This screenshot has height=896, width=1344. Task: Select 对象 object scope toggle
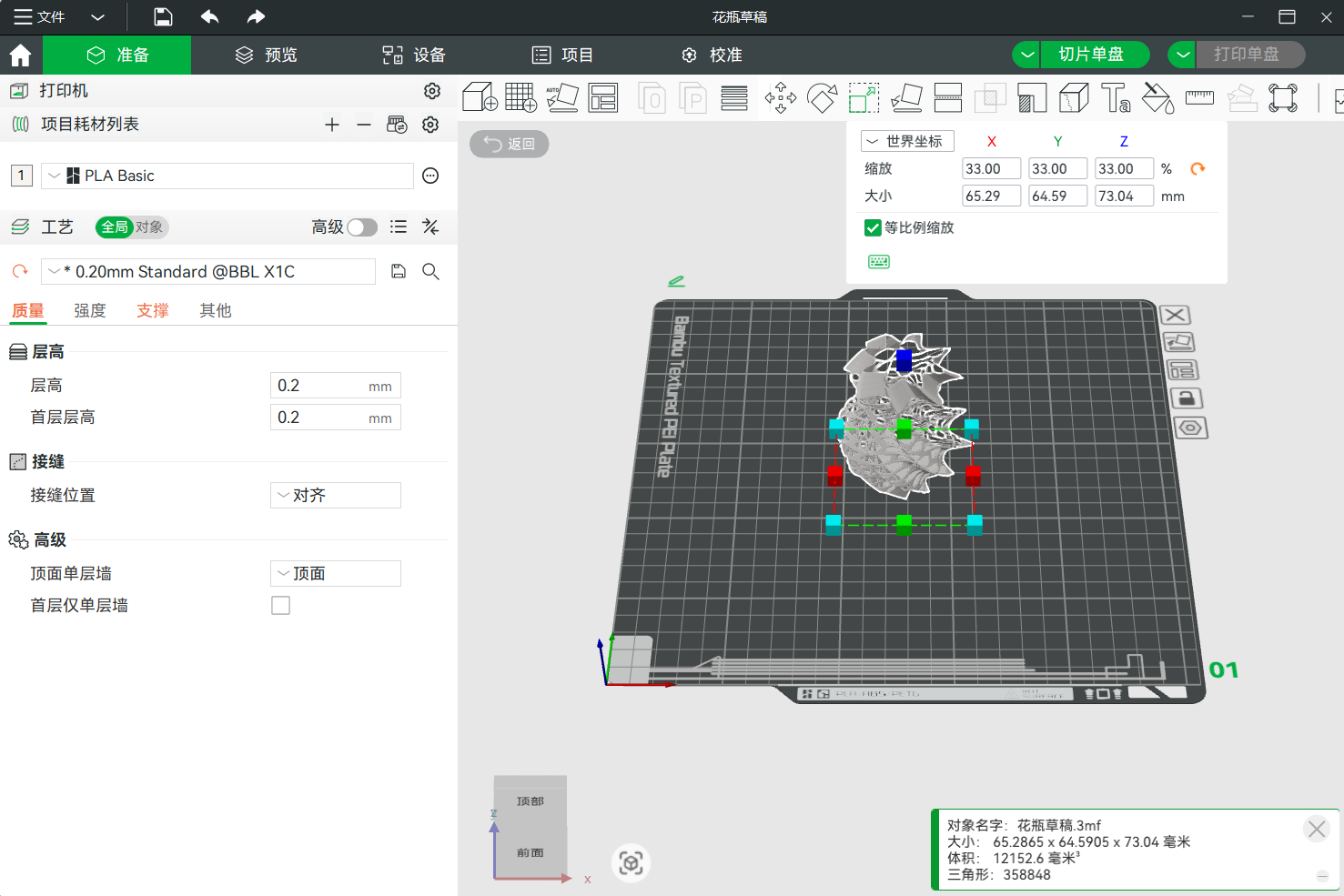point(150,227)
